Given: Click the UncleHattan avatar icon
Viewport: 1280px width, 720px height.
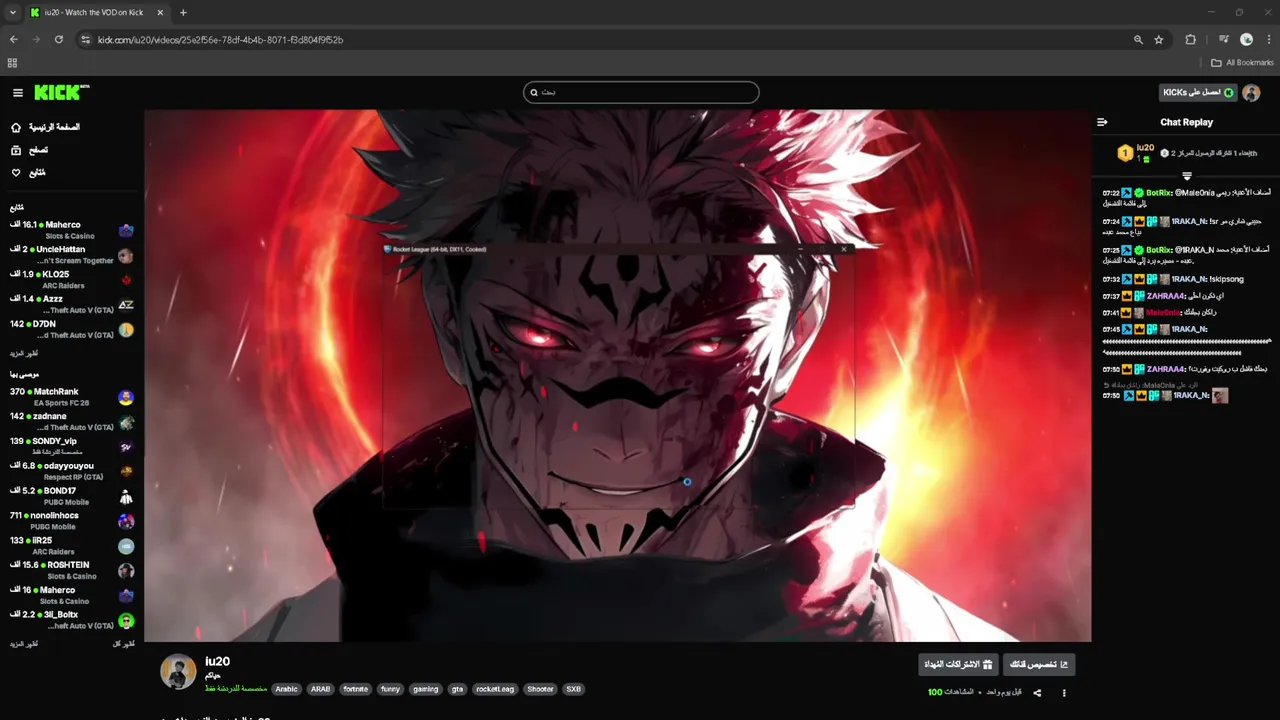Looking at the screenshot, I should [126, 255].
